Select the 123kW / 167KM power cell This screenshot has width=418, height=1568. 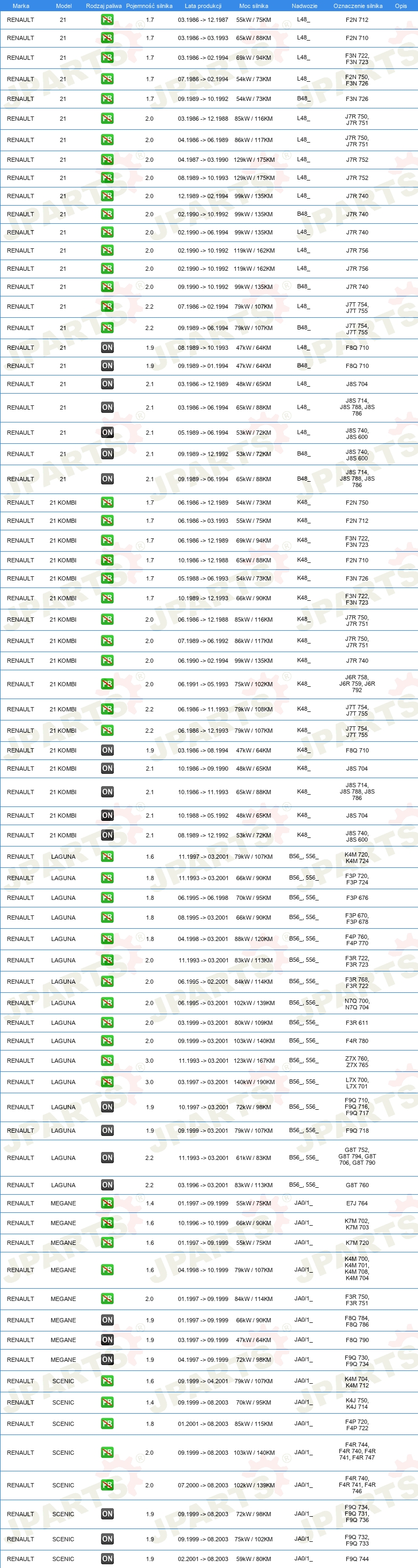pyautogui.click(x=254, y=1061)
